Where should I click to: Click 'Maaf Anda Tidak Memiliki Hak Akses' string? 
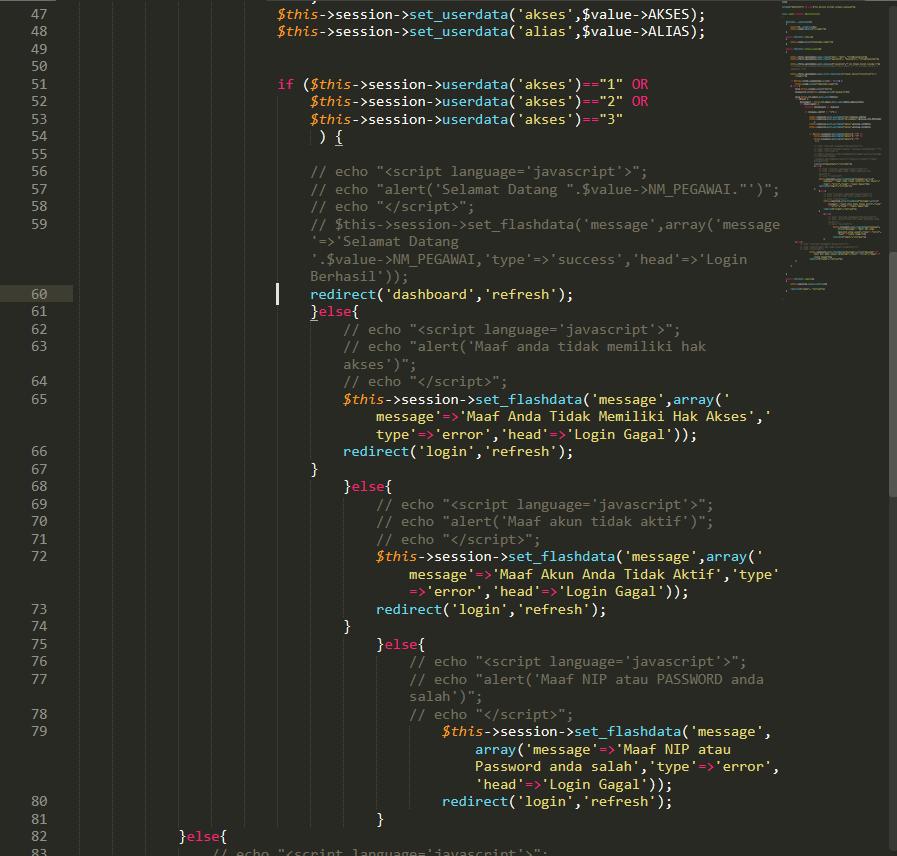pos(607,417)
